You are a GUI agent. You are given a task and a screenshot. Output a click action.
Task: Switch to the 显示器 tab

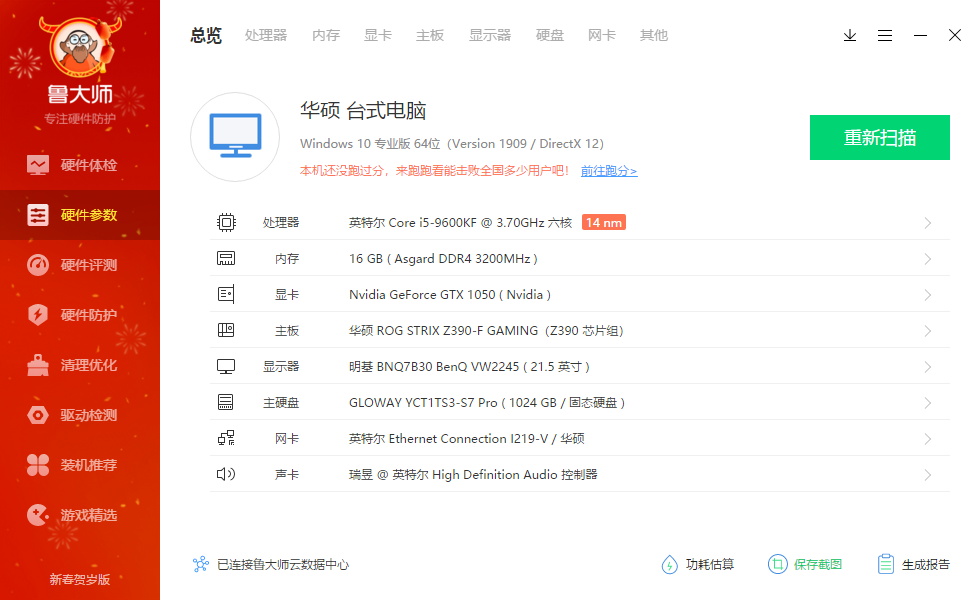pyautogui.click(x=490, y=36)
